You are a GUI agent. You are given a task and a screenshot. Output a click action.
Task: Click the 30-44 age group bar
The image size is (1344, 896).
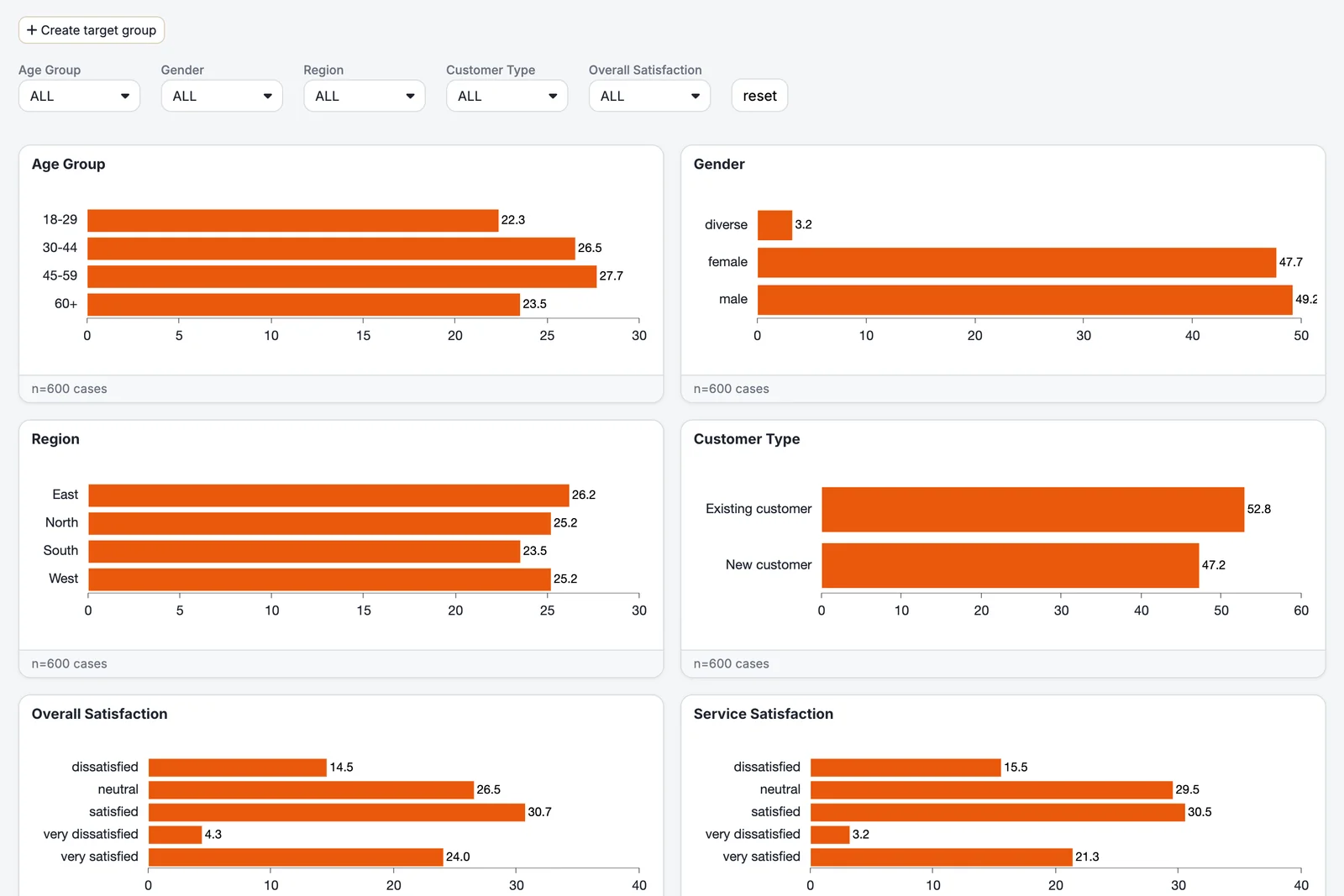[x=331, y=248]
